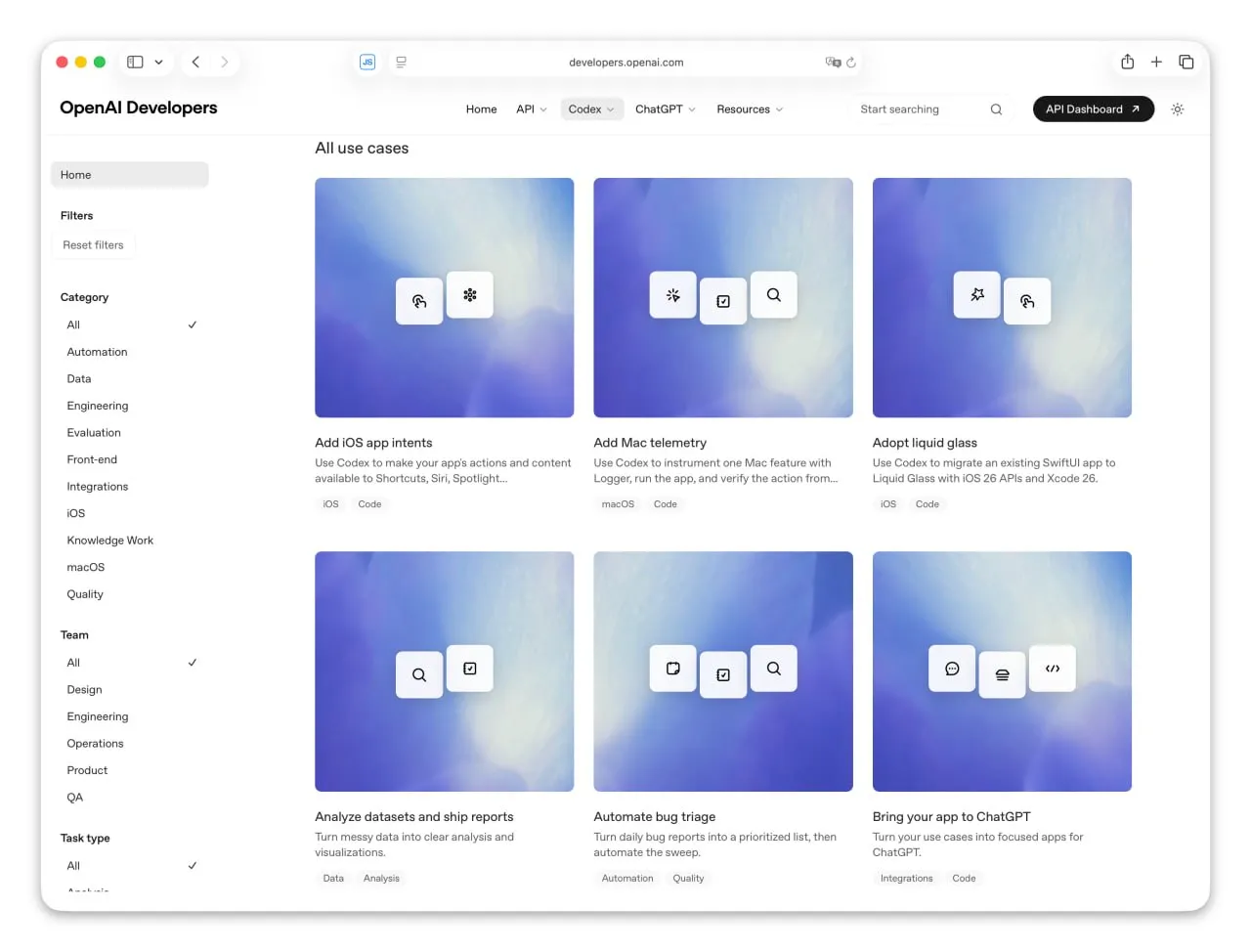Click the JS extension icon in toolbar
This screenshot has height=952, width=1251.
[367, 62]
